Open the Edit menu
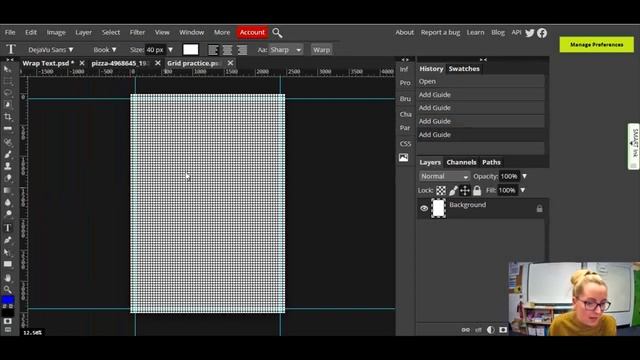Viewport: 640px width, 360px height. tap(31, 32)
